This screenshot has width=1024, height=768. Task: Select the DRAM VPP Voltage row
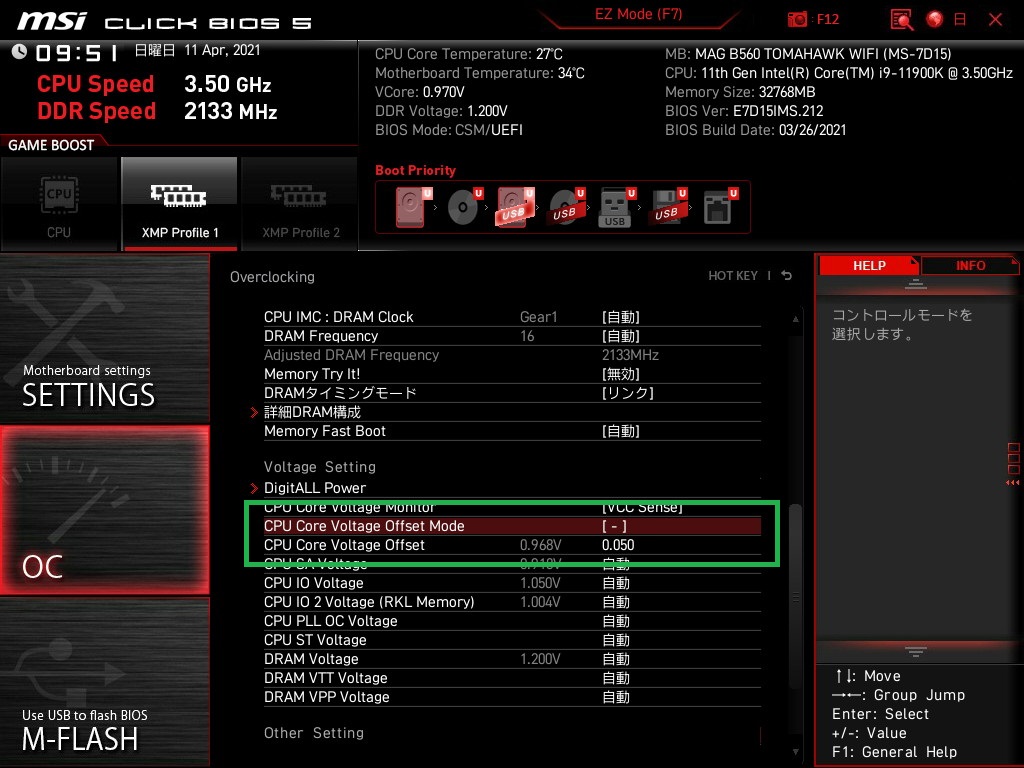512,697
